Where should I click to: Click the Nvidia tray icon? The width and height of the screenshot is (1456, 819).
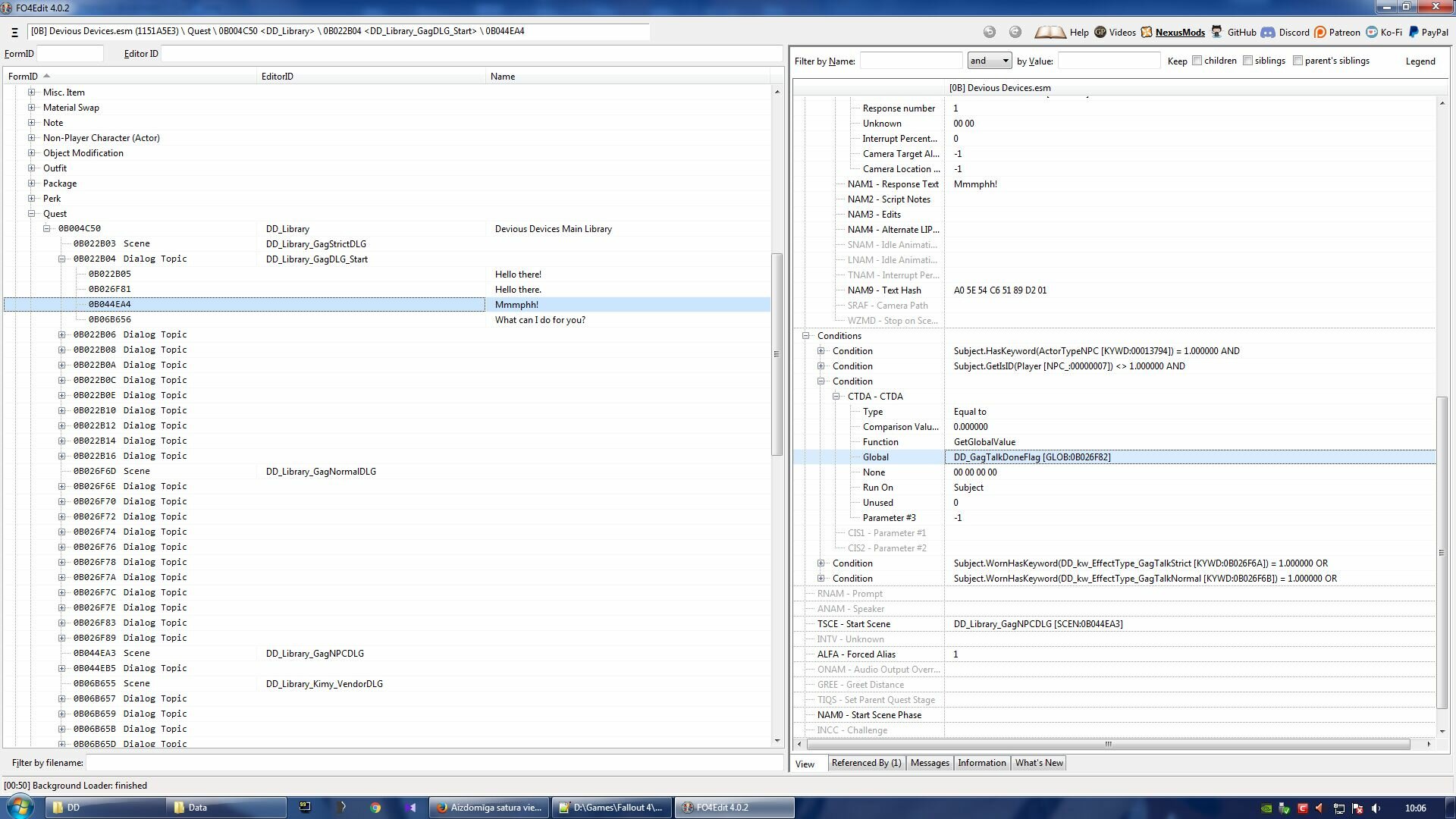click(x=1266, y=808)
